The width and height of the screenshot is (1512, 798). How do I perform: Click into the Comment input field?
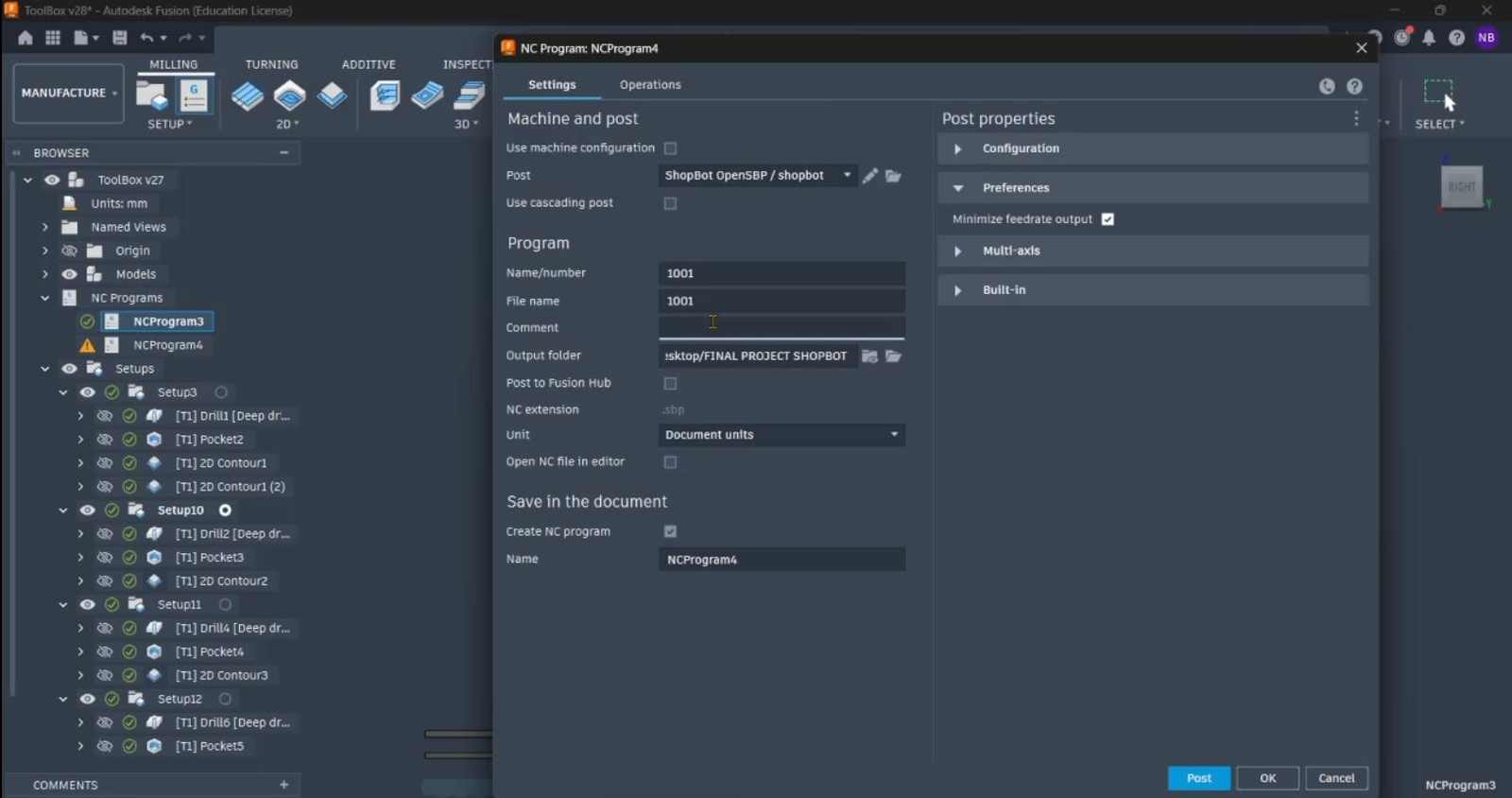pyautogui.click(x=782, y=328)
